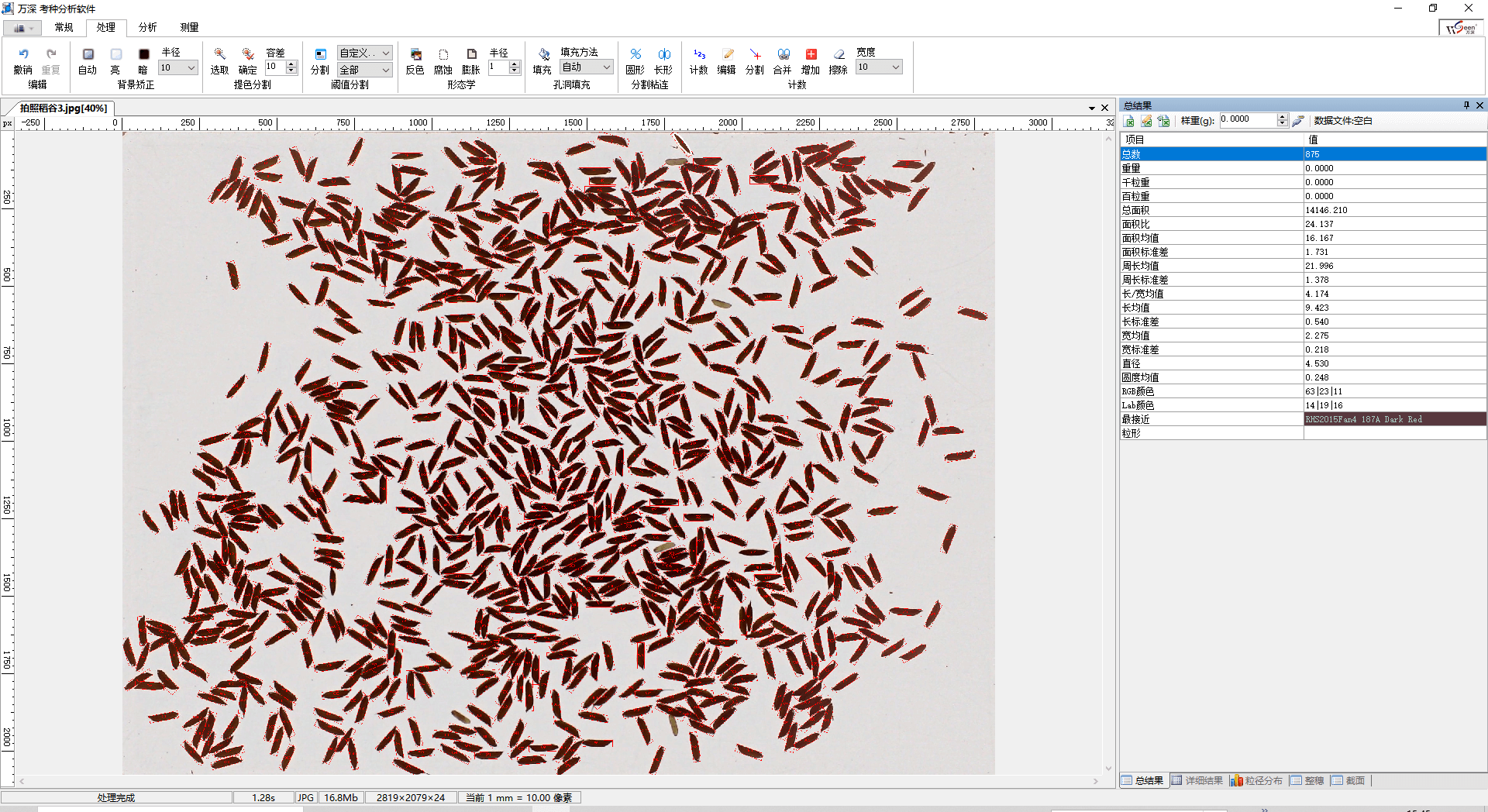Switch to the 分析 ribbon tab
Image resolution: width=1488 pixels, height=812 pixels.
(x=147, y=27)
